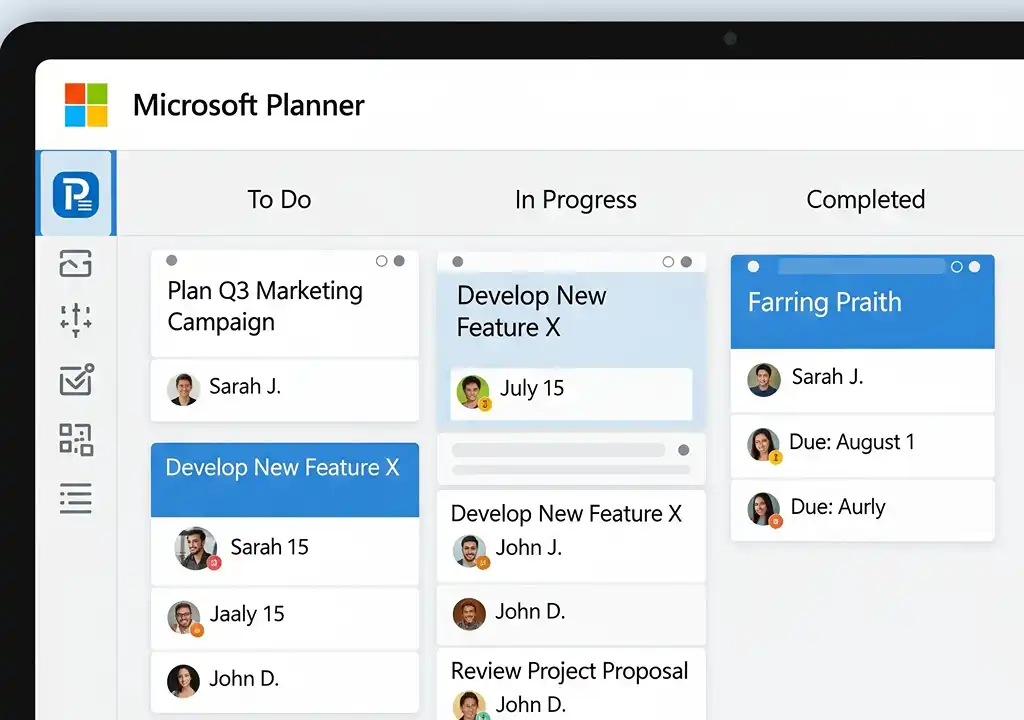Screen dimensions: 1024x720
Task: Select the July 15 due date
Action: (x=532, y=388)
